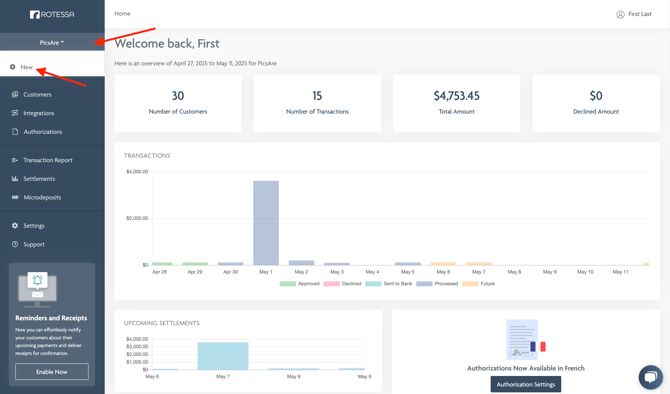
Task: Click the Customers sidebar icon
Action: tap(15, 94)
